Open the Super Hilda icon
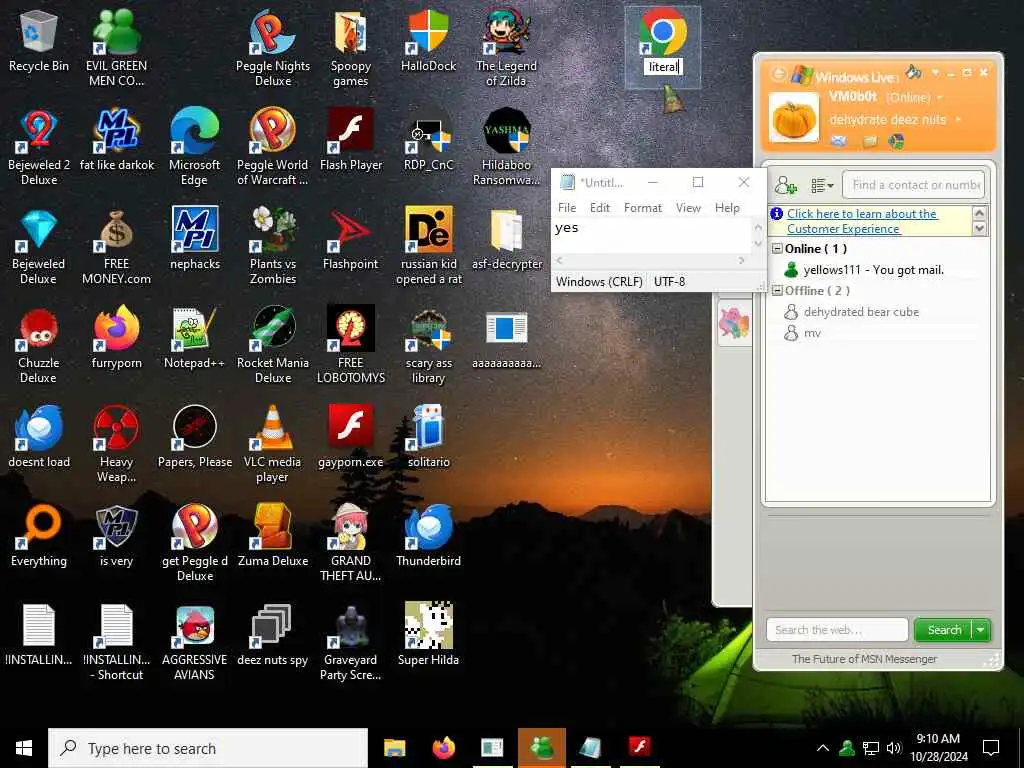1024x768 pixels. pyautogui.click(x=428, y=635)
